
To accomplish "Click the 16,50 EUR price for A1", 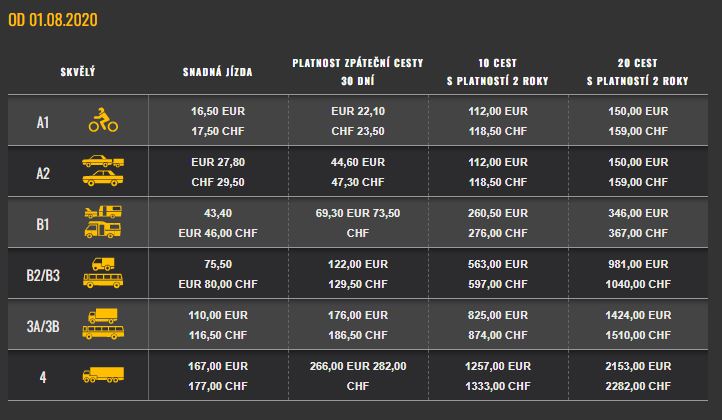I will pos(218,112).
